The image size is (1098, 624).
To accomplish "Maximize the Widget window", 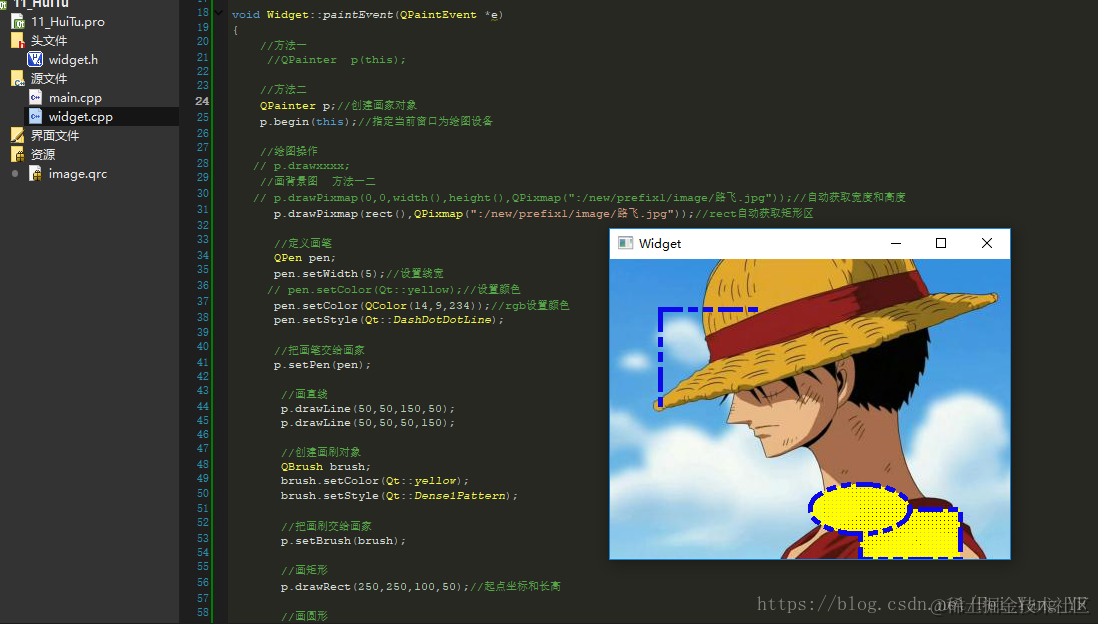I will click(x=941, y=243).
